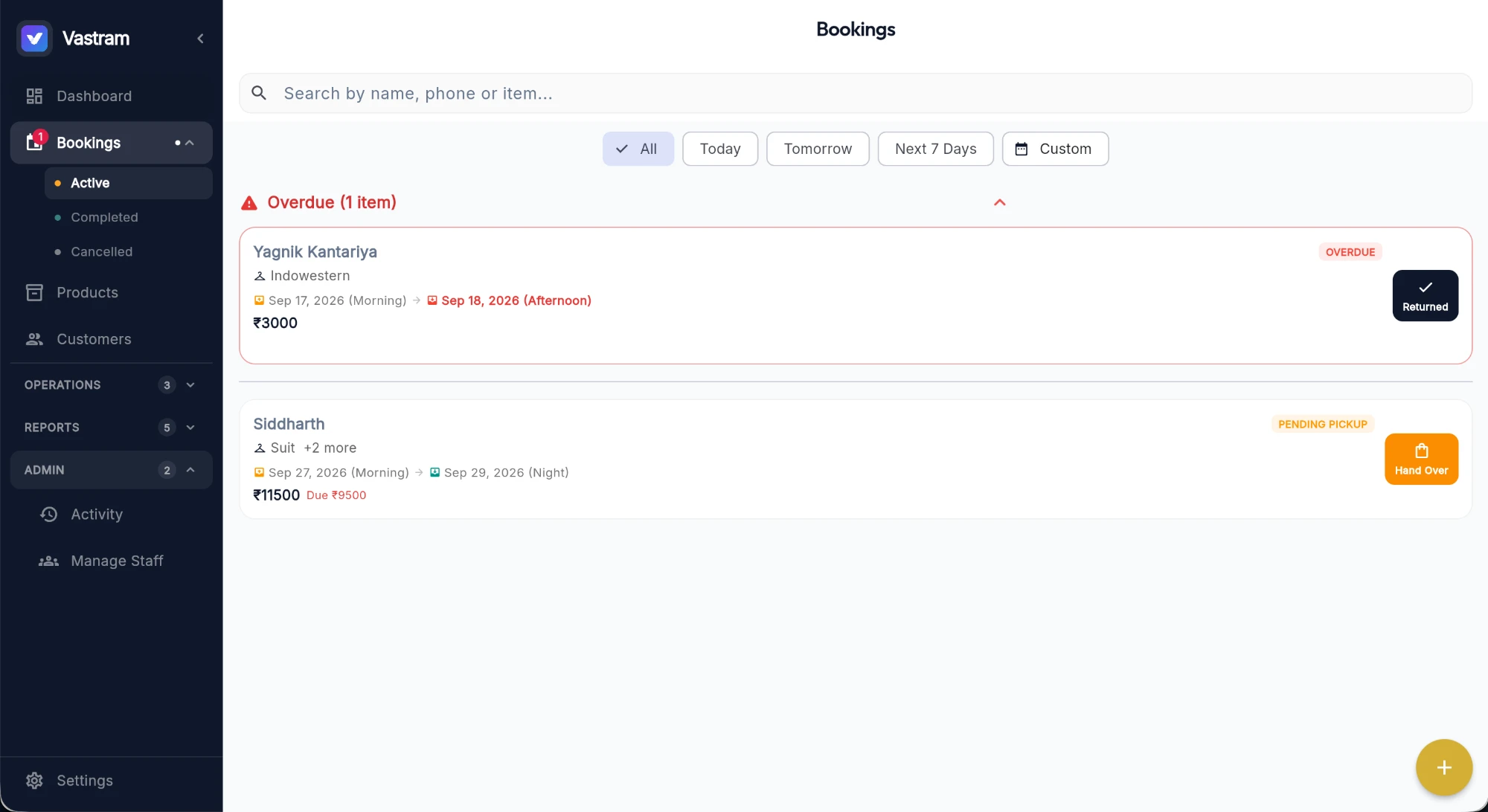The width and height of the screenshot is (1488, 812).
Task: Click Sep 29, 2026 (Night) return date
Action: 506,473
